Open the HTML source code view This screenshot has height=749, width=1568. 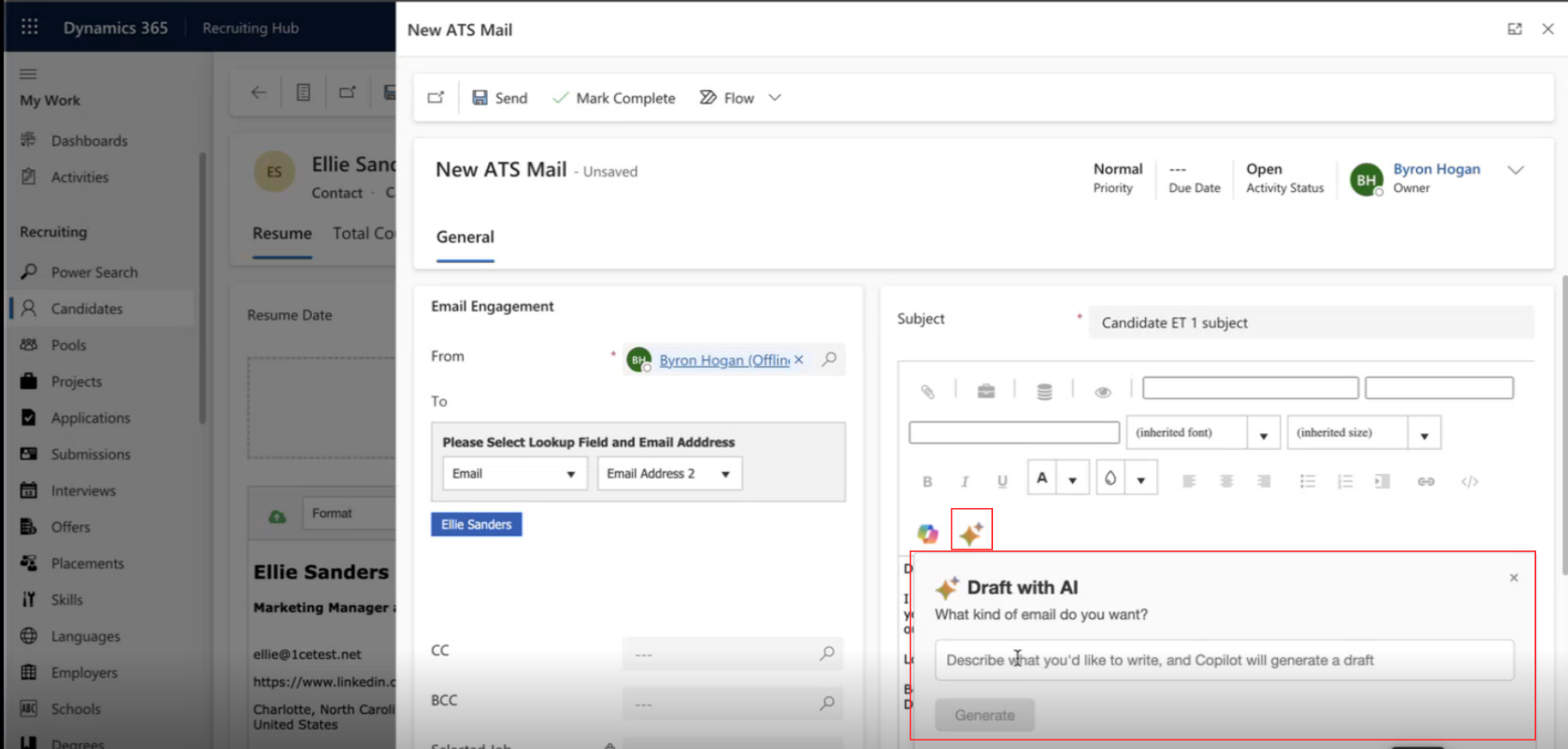coord(1469,481)
